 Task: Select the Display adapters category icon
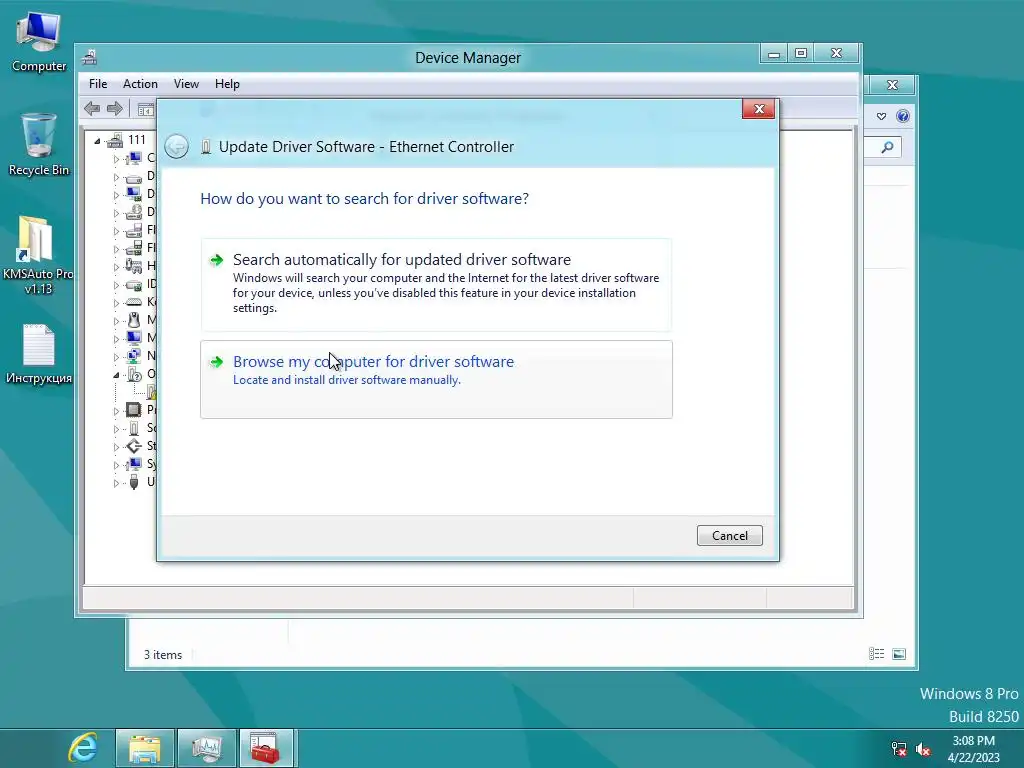[x=134, y=194]
